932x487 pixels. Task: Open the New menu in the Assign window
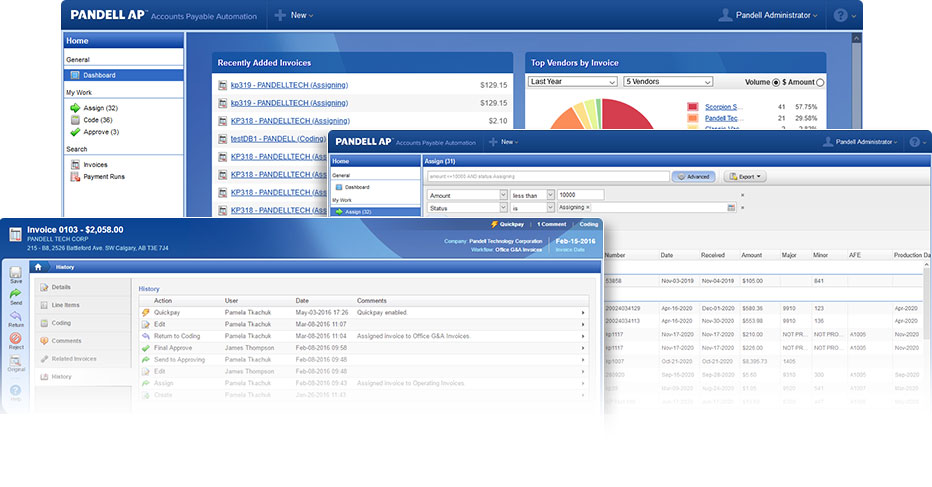point(509,142)
